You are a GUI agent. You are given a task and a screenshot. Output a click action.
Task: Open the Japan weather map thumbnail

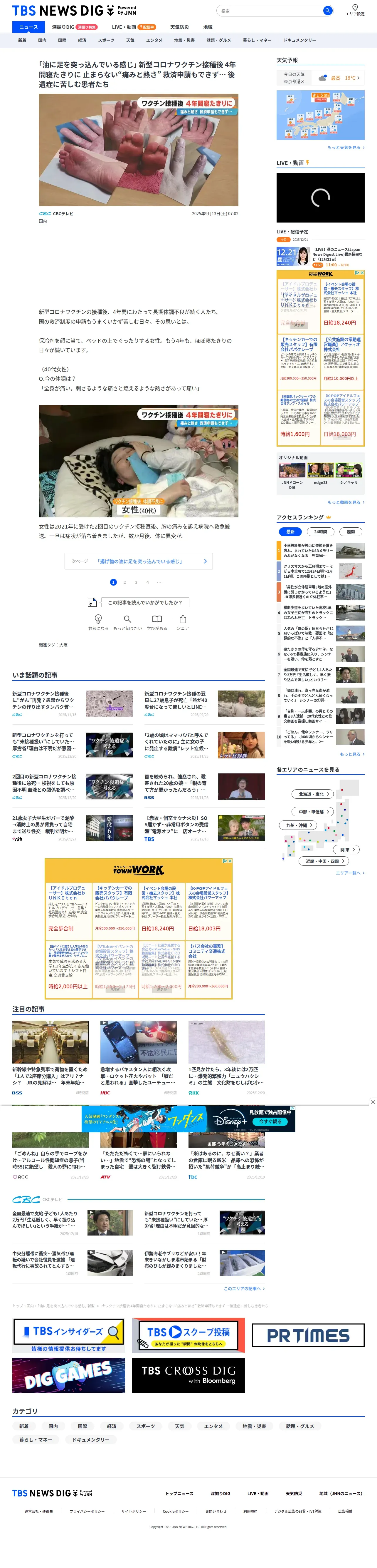pos(320,115)
